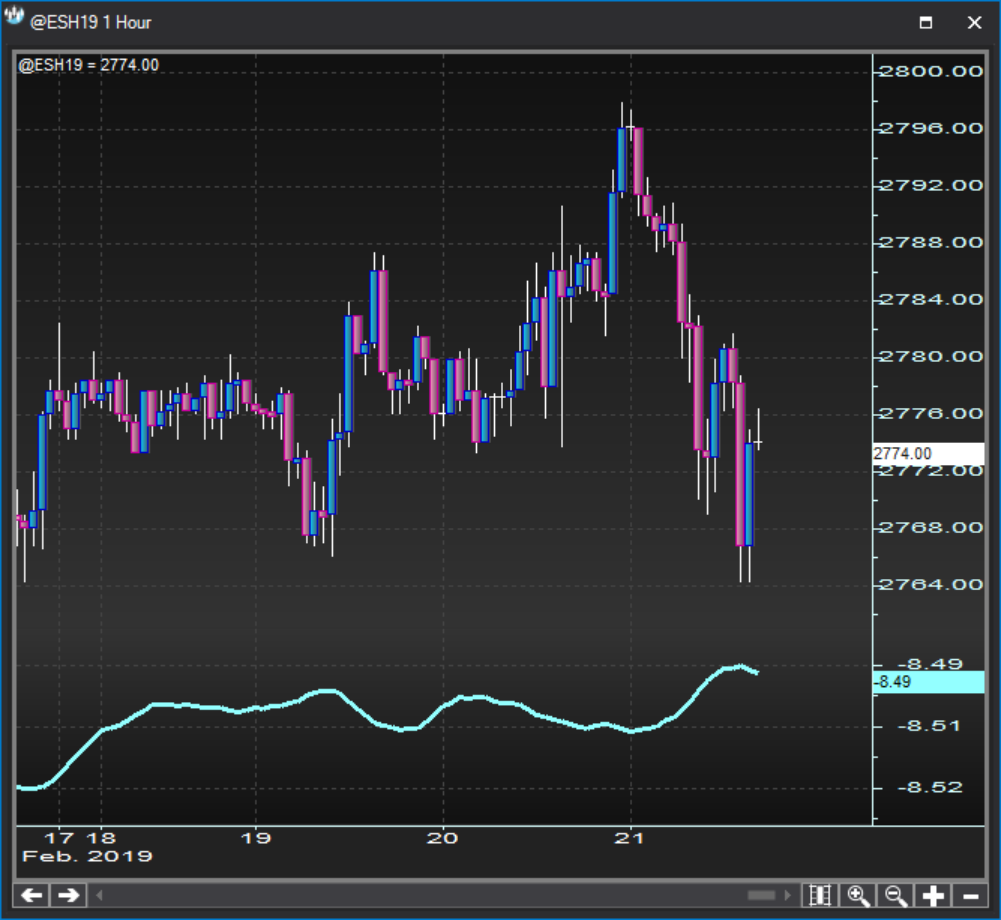Image resolution: width=1001 pixels, height=920 pixels.
Task: Click the current price tag 2774.00
Action: click(x=928, y=453)
